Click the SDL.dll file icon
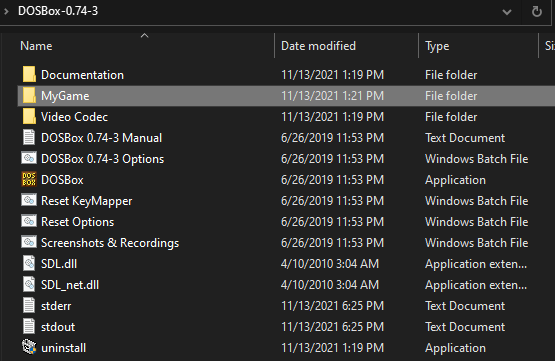The image size is (555, 361). click(x=29, y=263)
